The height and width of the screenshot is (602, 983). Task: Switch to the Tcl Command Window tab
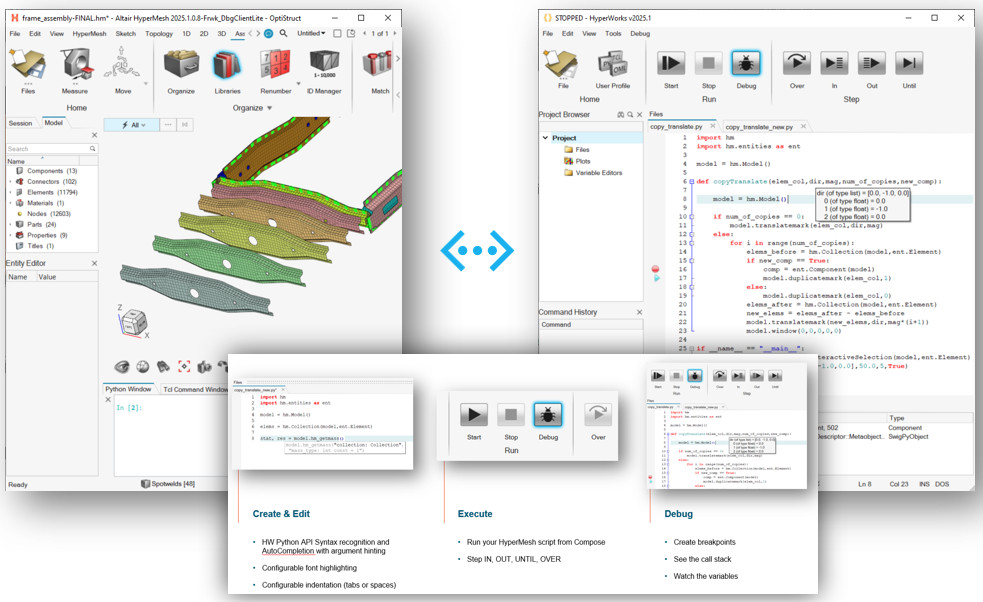pos(197,389)
